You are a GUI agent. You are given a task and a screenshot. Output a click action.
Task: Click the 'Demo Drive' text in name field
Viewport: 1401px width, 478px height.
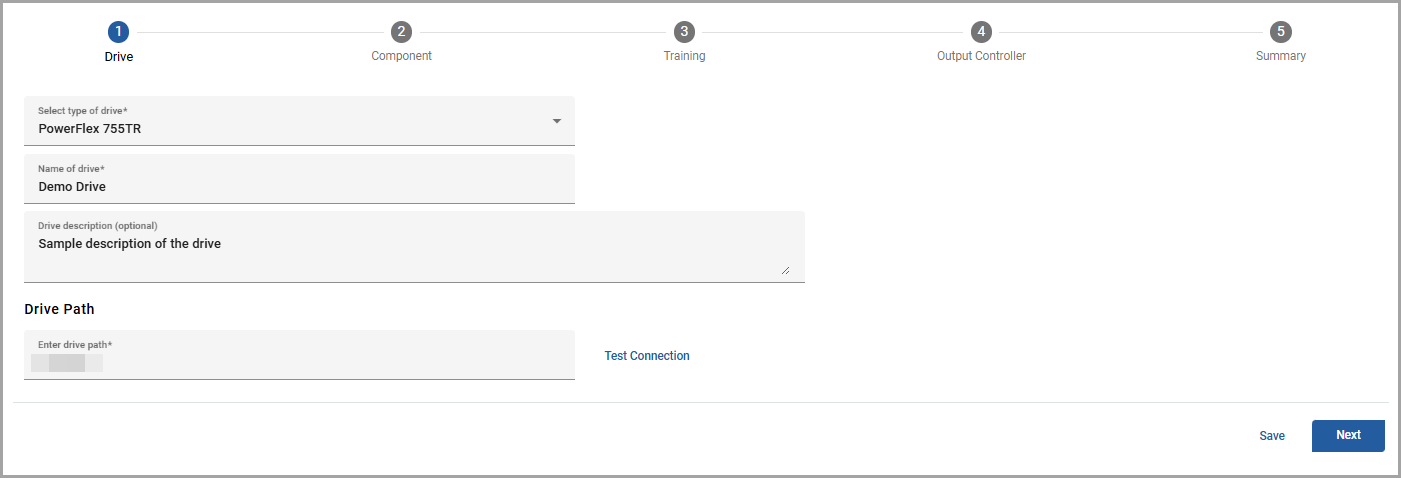click(72, 186)
